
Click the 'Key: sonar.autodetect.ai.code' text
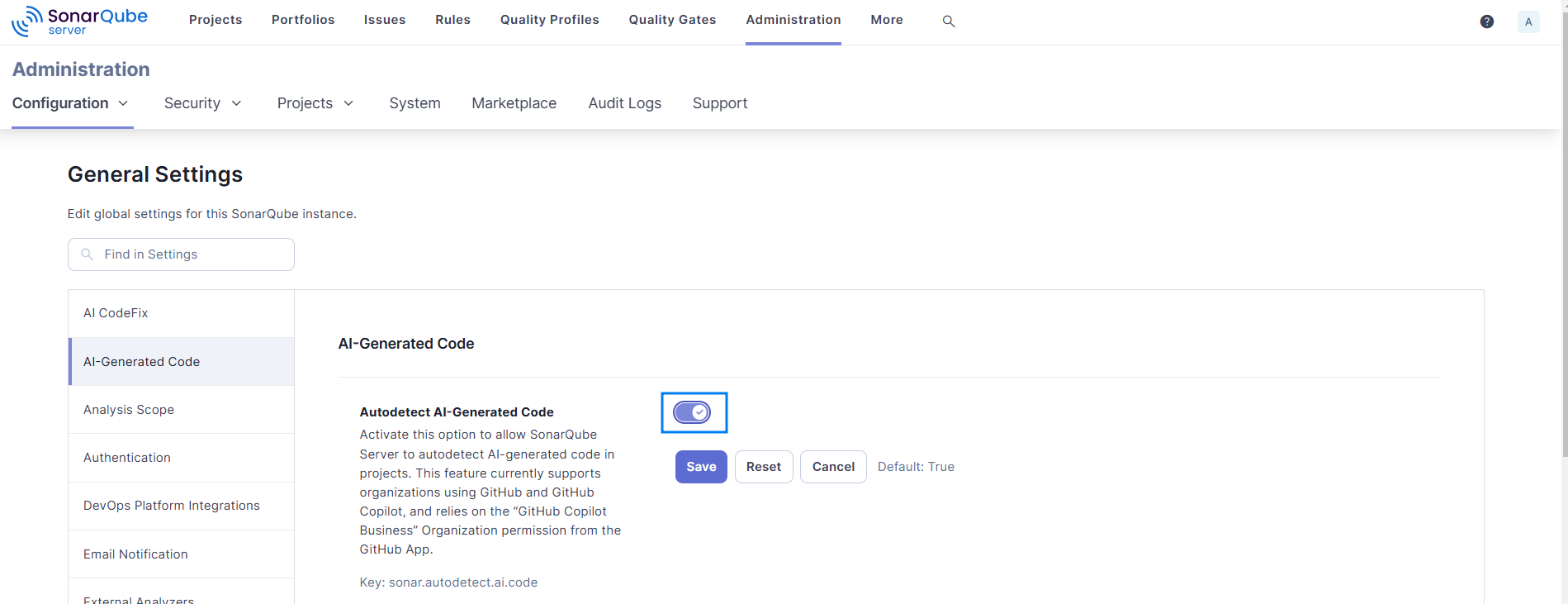coord(448,583)
